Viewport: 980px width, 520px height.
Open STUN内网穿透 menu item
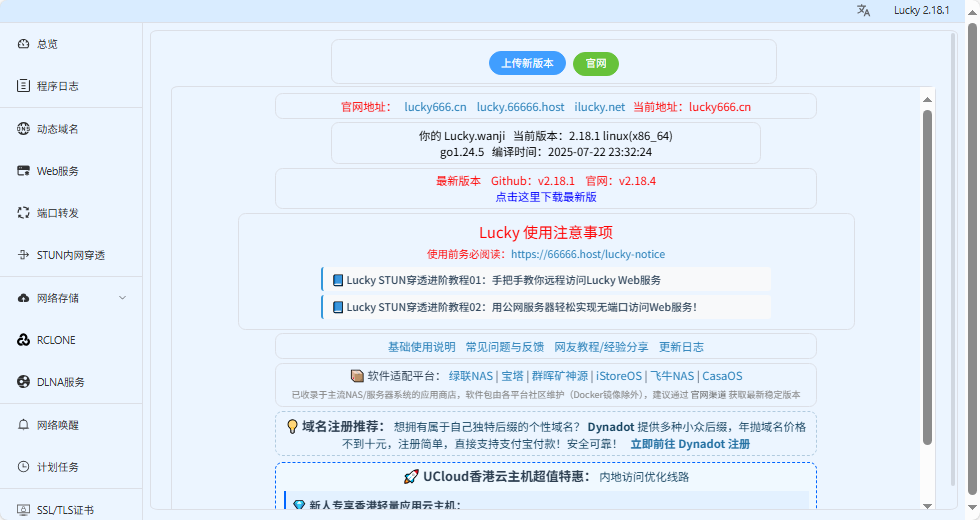click(x=71, y=255)
